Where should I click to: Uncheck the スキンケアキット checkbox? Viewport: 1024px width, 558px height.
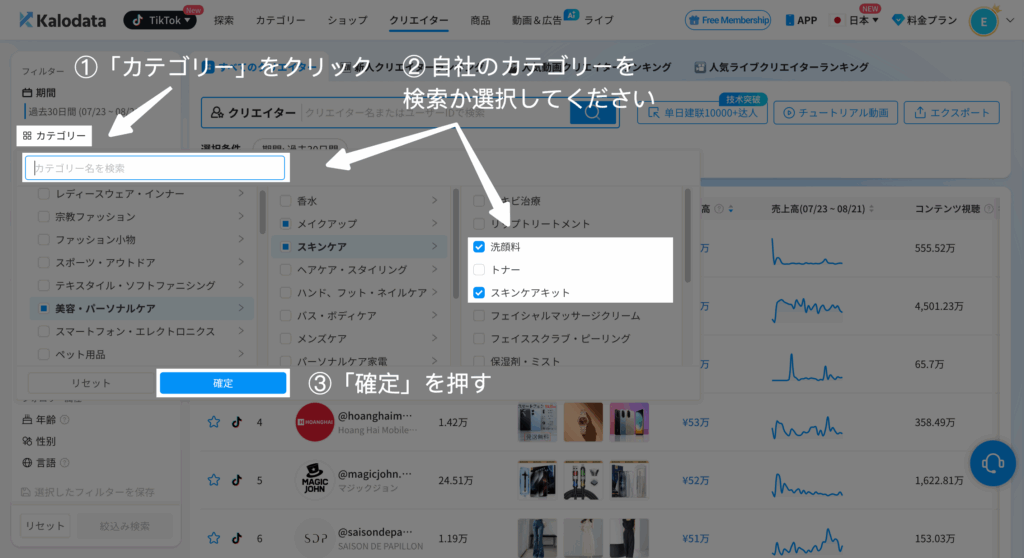click(x=479, y=292)
